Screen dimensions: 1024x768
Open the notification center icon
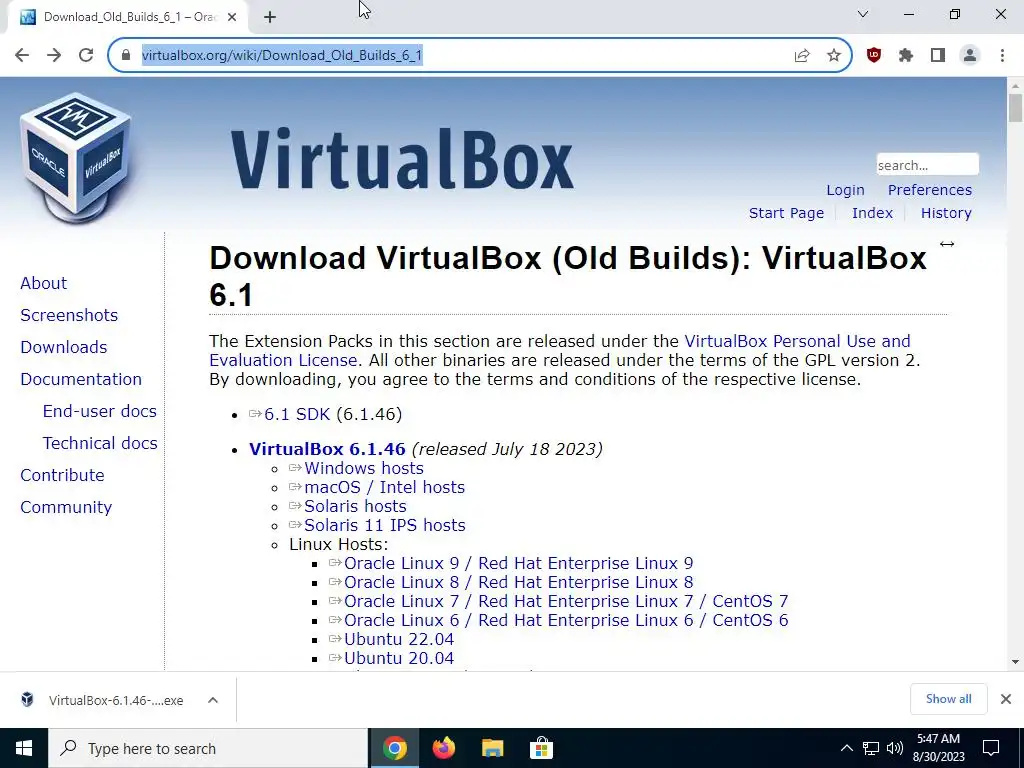[x=991, y=748]
